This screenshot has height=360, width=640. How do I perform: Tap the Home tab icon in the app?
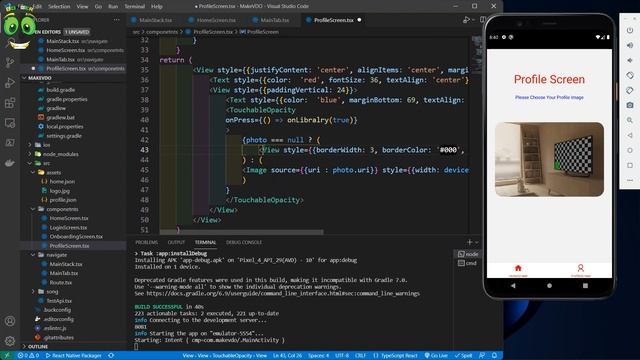point(518,269)
